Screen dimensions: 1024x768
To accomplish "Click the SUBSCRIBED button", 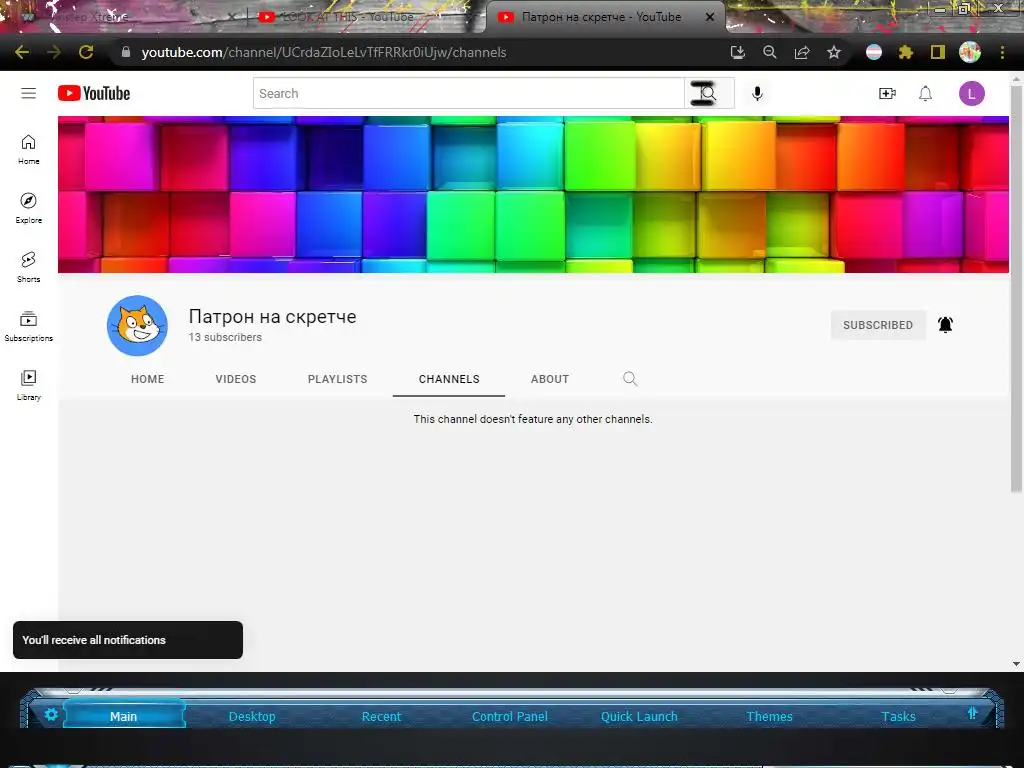I will 878,325.
